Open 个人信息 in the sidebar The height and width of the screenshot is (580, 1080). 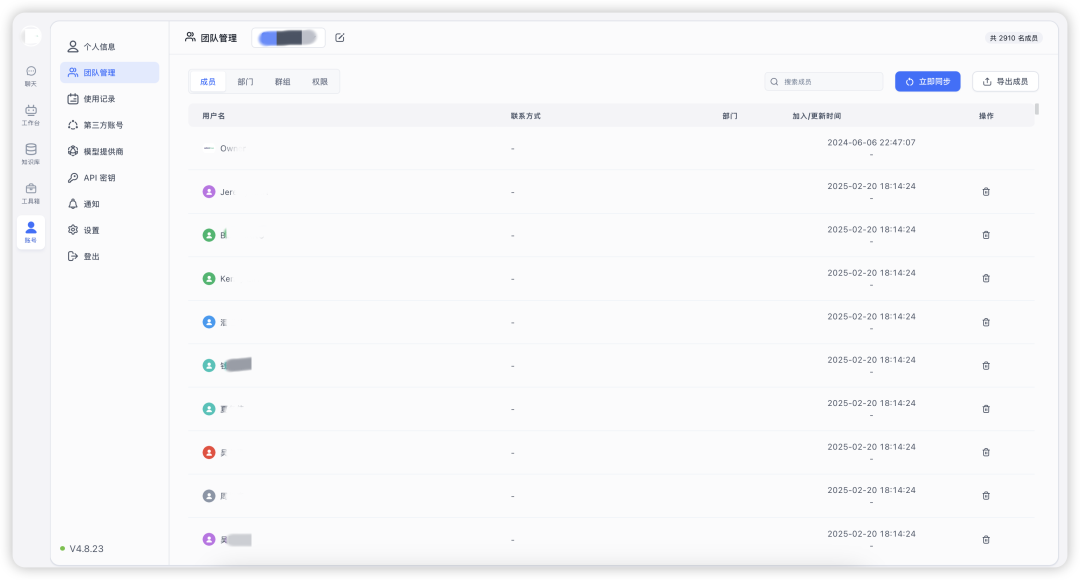109,47
